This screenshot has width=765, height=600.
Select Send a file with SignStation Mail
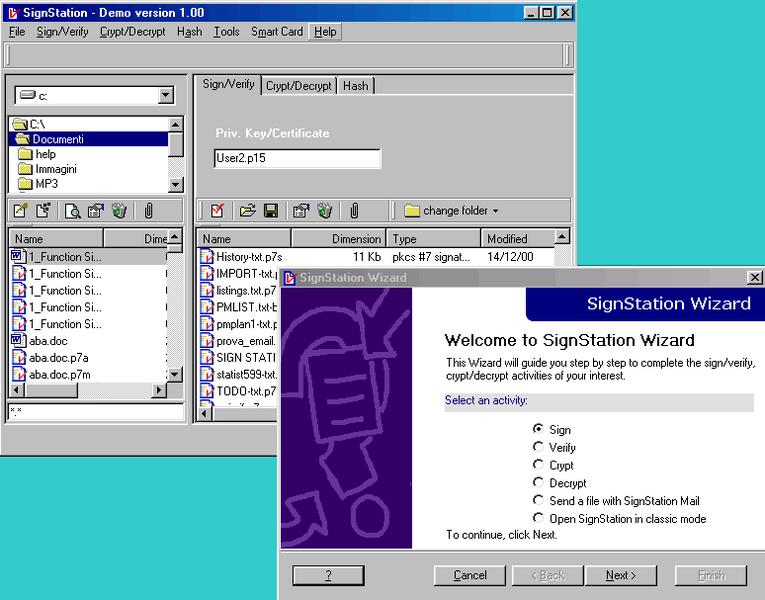tap(538, 500)
